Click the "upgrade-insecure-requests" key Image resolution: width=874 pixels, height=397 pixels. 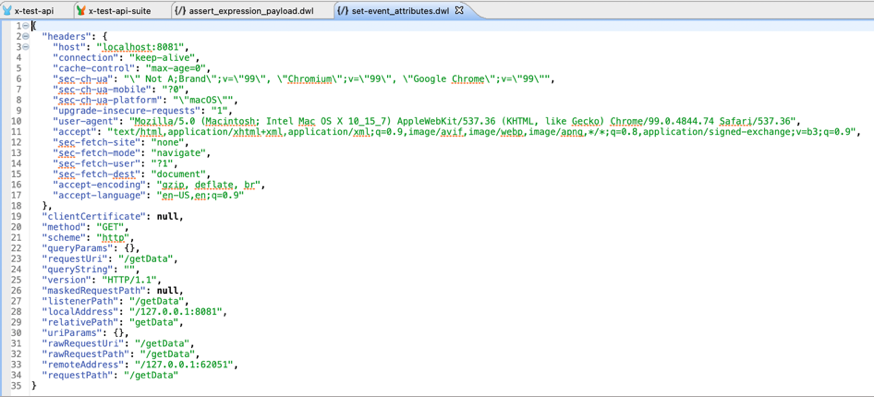(126, 110)
